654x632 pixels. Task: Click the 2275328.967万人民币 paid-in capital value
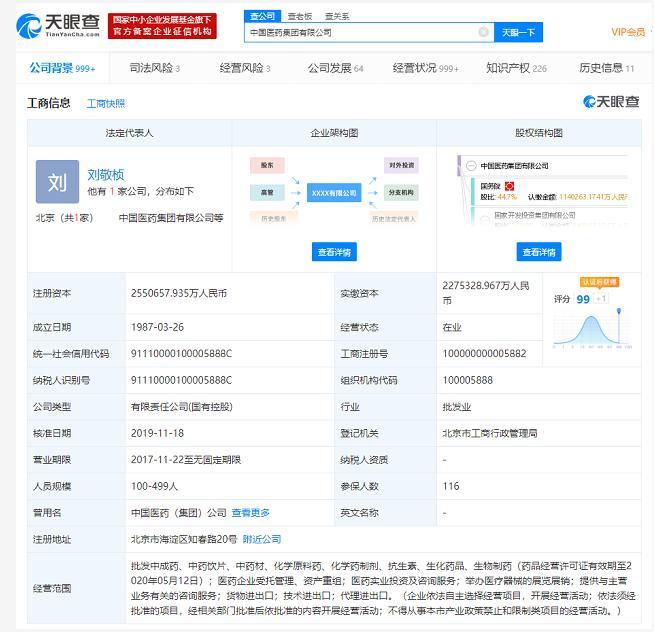[x=486, y=293]
